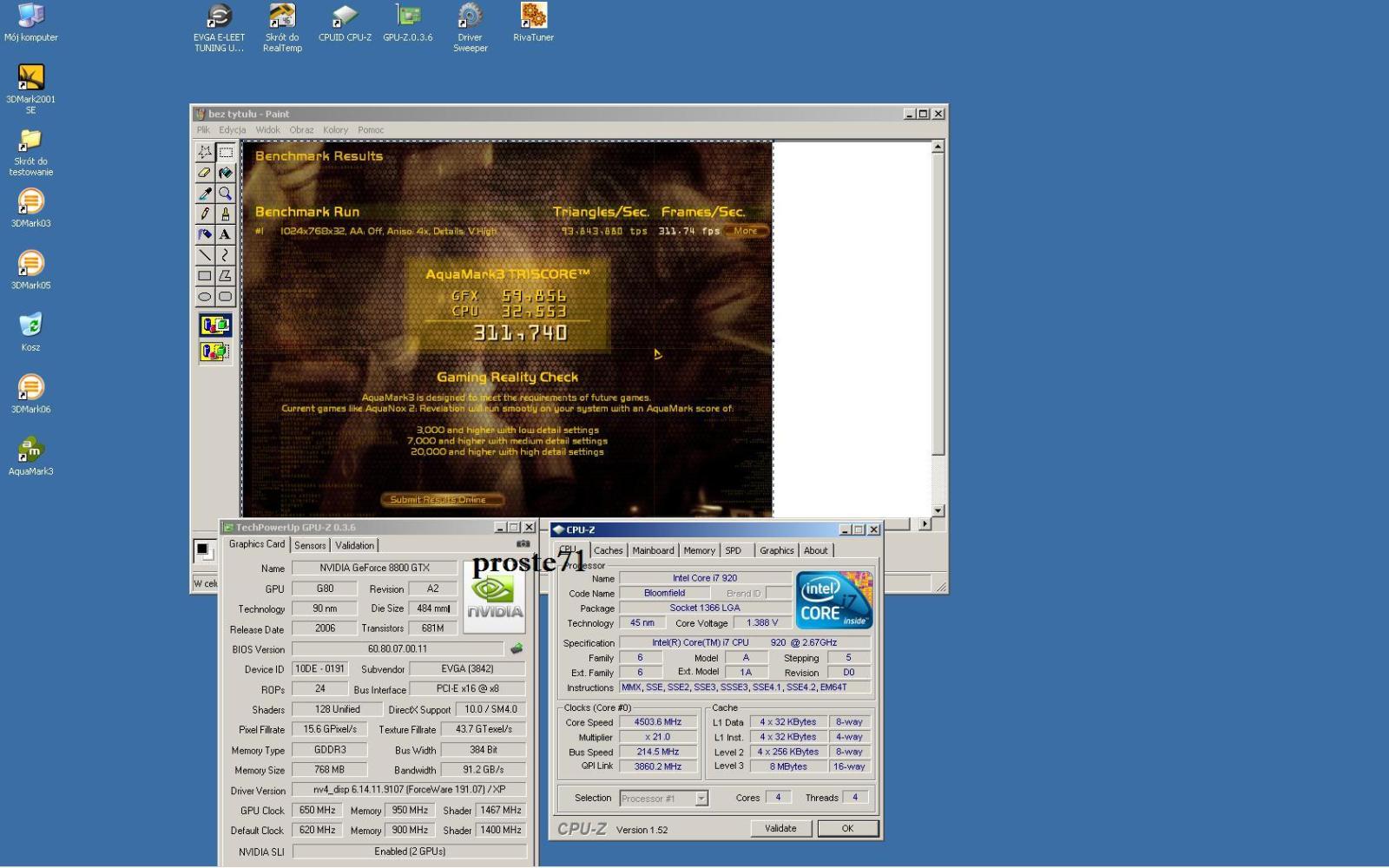This screenshot has height=868, width=1389.
Task: Select the Rounded Rectangle tool
Action: pos(226,297)
